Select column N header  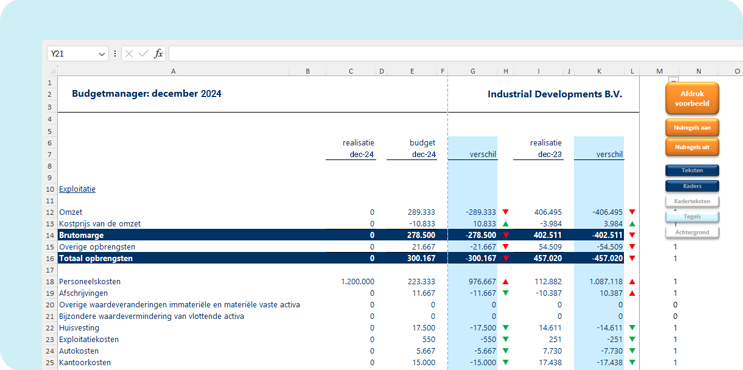tap(698, 71)
